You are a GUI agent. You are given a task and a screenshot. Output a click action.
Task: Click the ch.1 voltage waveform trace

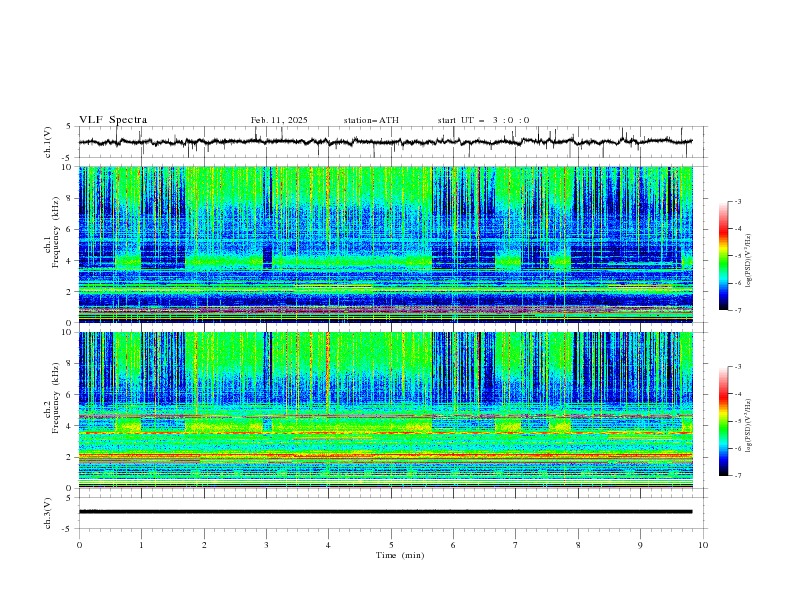(385, 142)
